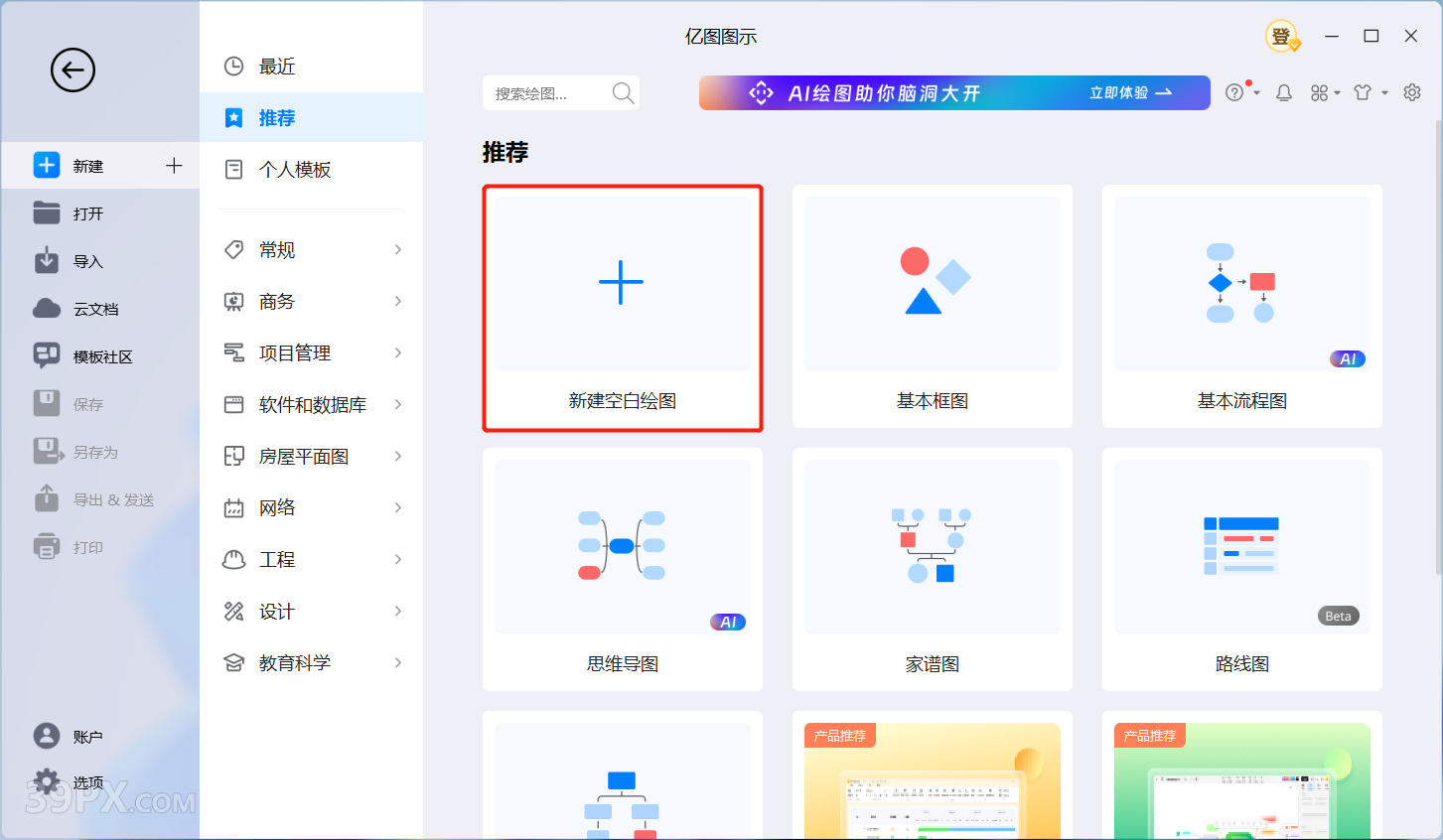Expand the 教育科学 chevron
1443x840 pixels.
click(x=398, y=662)
